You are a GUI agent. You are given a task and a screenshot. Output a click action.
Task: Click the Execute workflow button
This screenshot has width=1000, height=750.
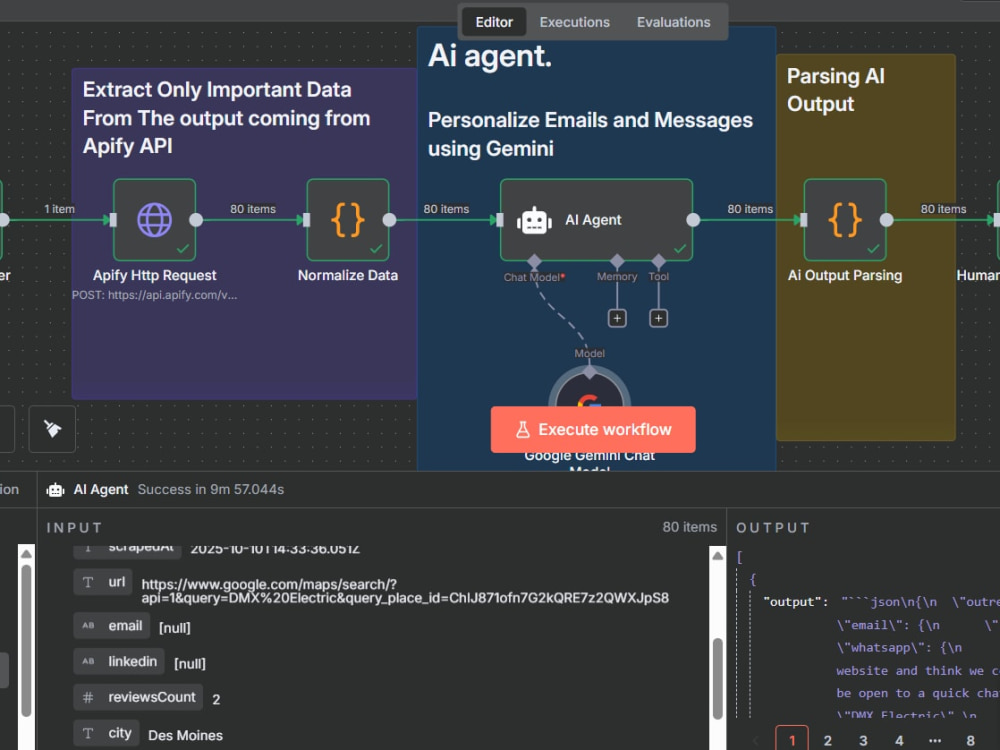(x=593, y=430)
